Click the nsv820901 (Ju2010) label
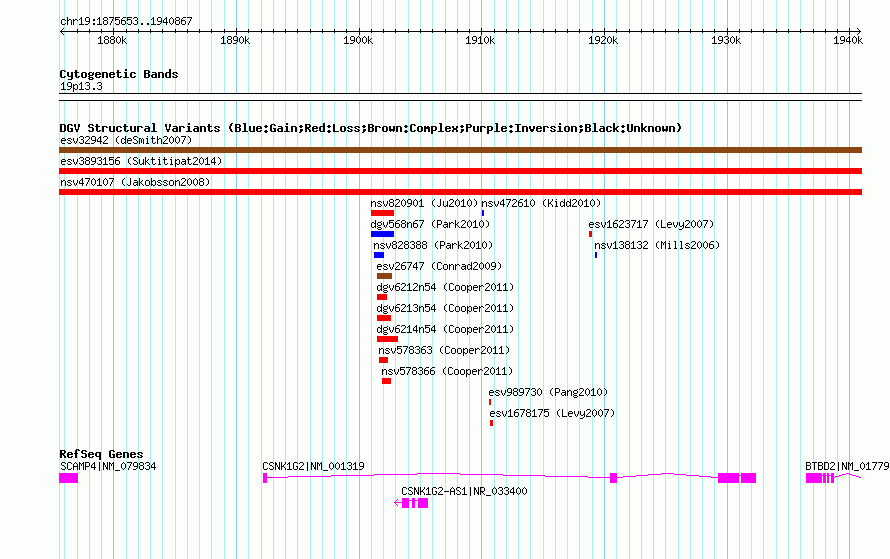The height and width of the screenshot is (559, 890). tap(425, 203)
